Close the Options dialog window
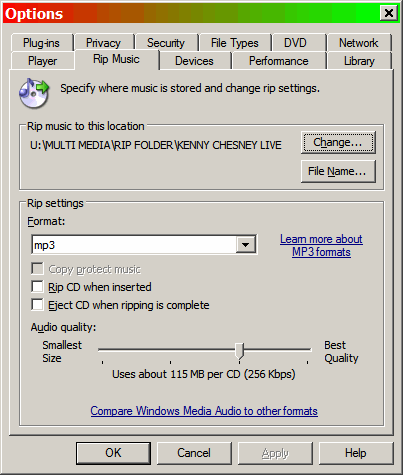Screen dimensions: 403x475 389,13
